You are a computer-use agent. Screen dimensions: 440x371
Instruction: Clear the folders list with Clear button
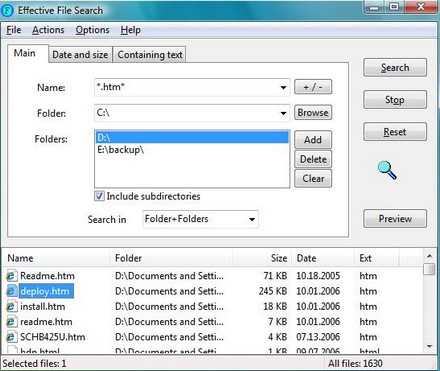pyautogui.click(x=313, y=179)
